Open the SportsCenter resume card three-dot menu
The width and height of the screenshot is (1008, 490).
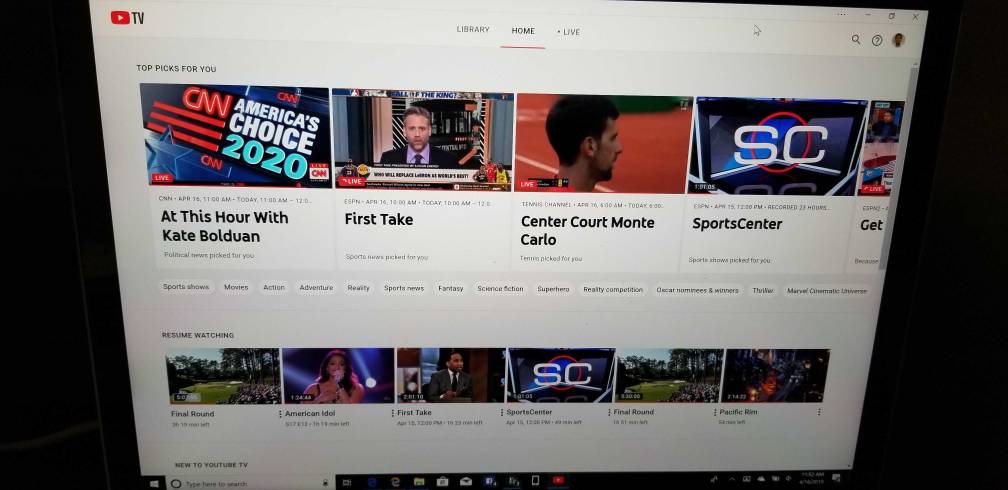(608, 412)
